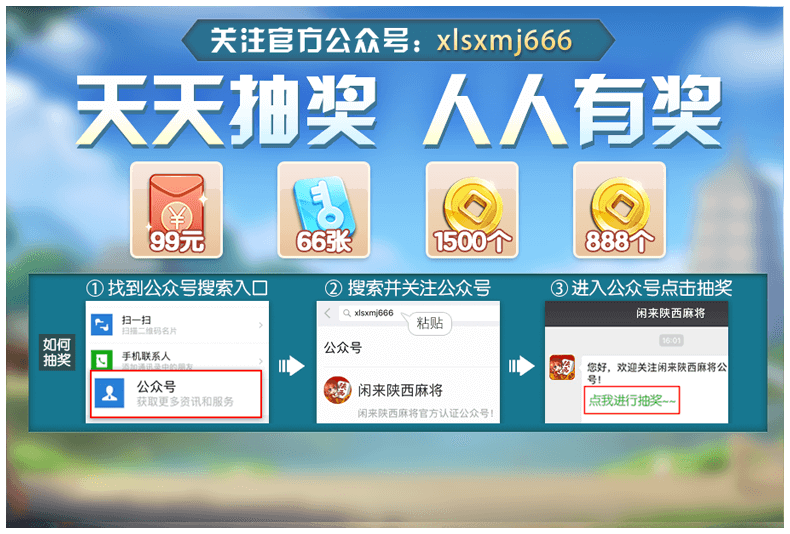Tap the 粘贴 paste bubble
The image size is (790, 534).
tap(429, 323)
